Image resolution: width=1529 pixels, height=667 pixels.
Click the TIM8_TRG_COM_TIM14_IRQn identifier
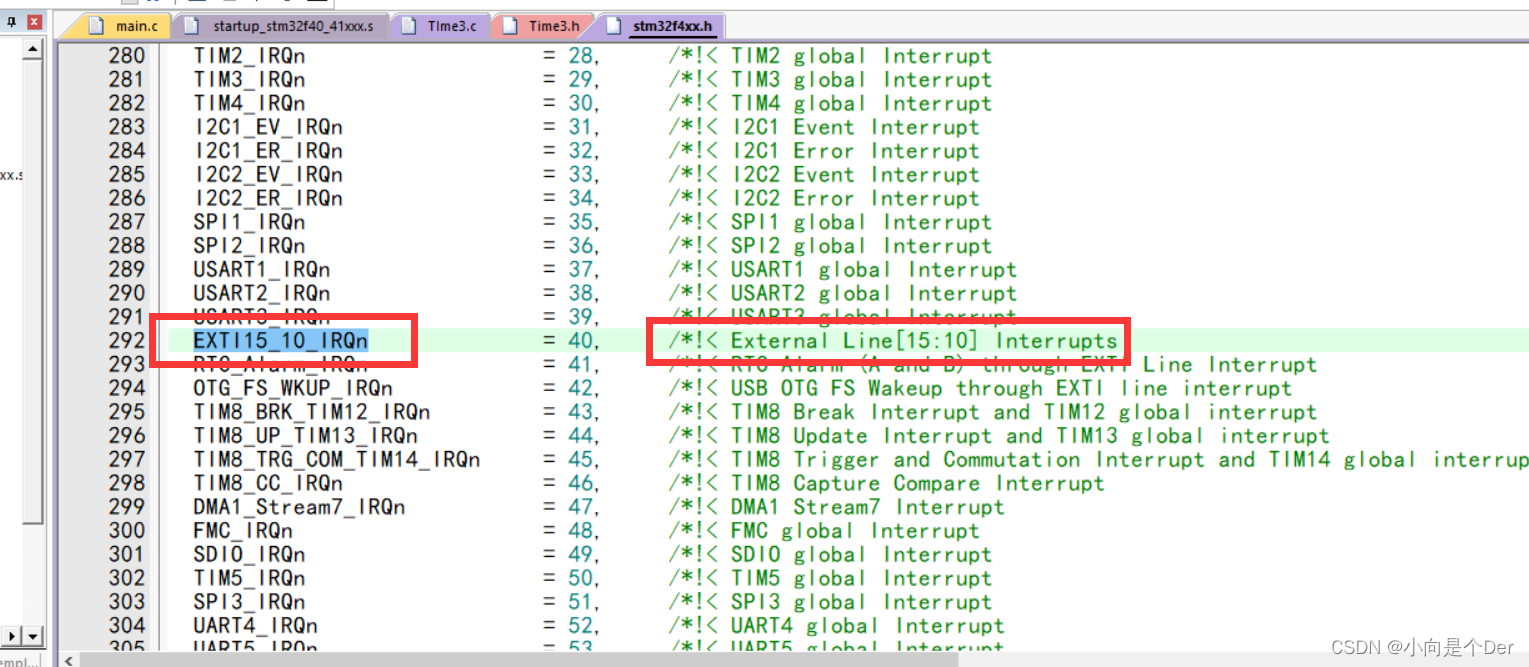[x=337, y=460]
